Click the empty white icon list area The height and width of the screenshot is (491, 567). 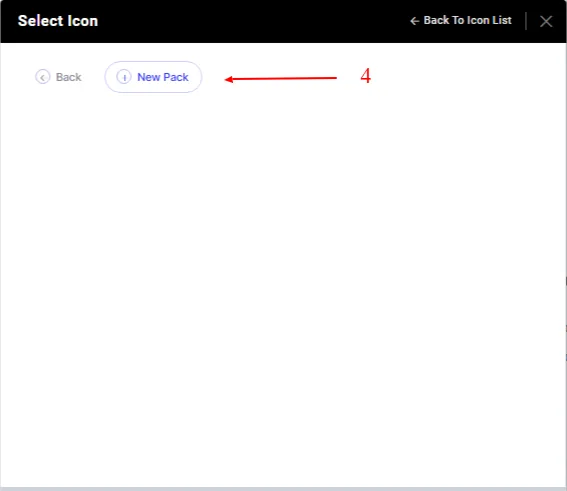point(284,289)
